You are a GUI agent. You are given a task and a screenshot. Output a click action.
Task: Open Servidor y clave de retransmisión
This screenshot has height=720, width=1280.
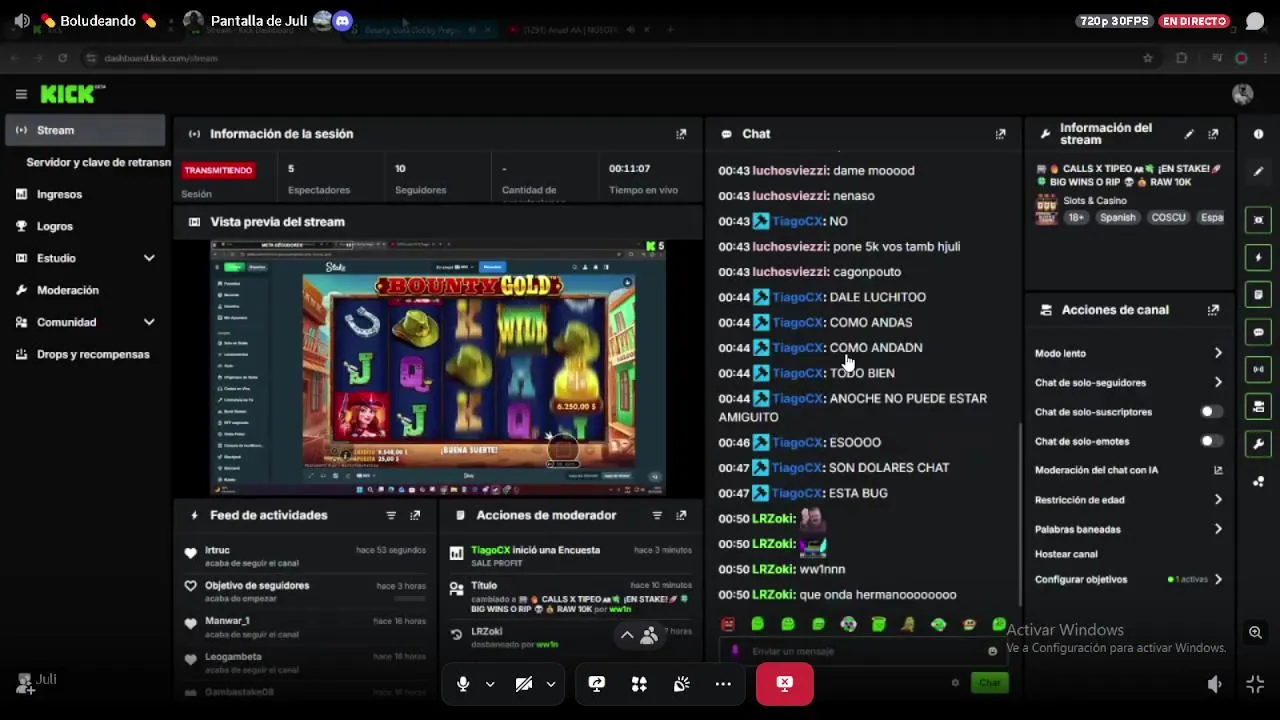98,162
